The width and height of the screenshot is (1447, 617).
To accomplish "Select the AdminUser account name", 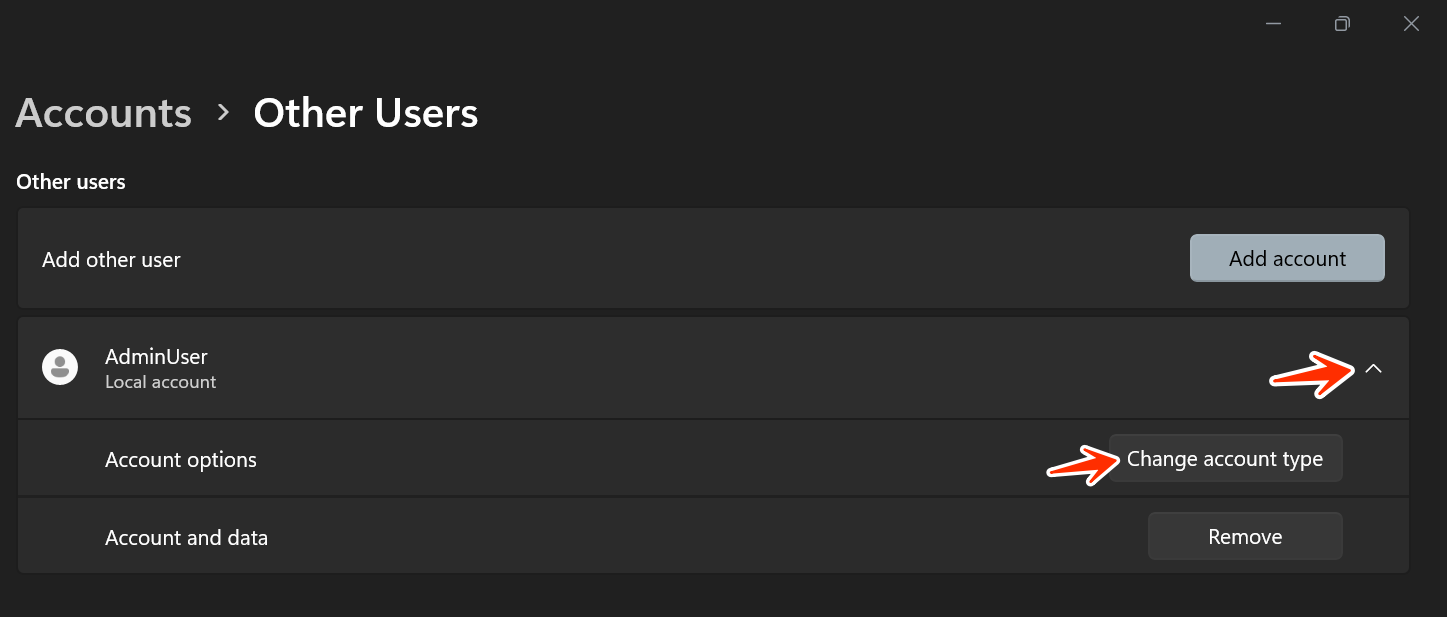I will coord(156,356).
